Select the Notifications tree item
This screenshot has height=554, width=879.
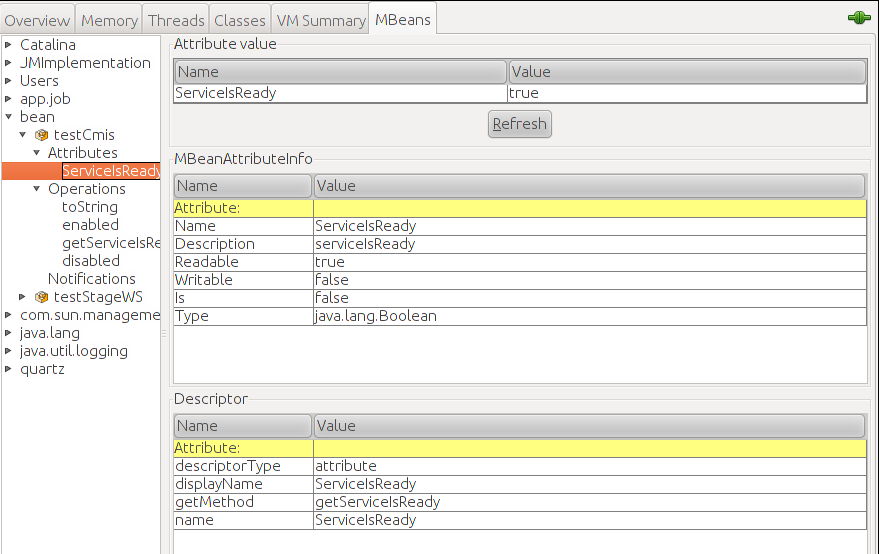[92, 279]
